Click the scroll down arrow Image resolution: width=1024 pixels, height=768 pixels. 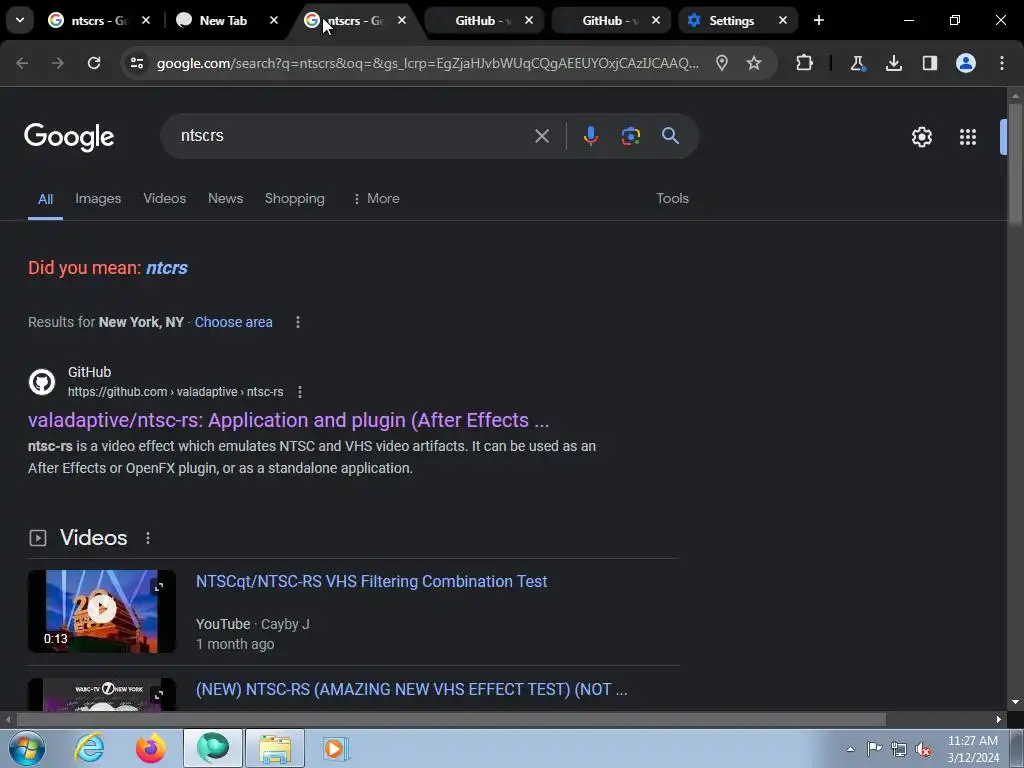[1015, 702]
